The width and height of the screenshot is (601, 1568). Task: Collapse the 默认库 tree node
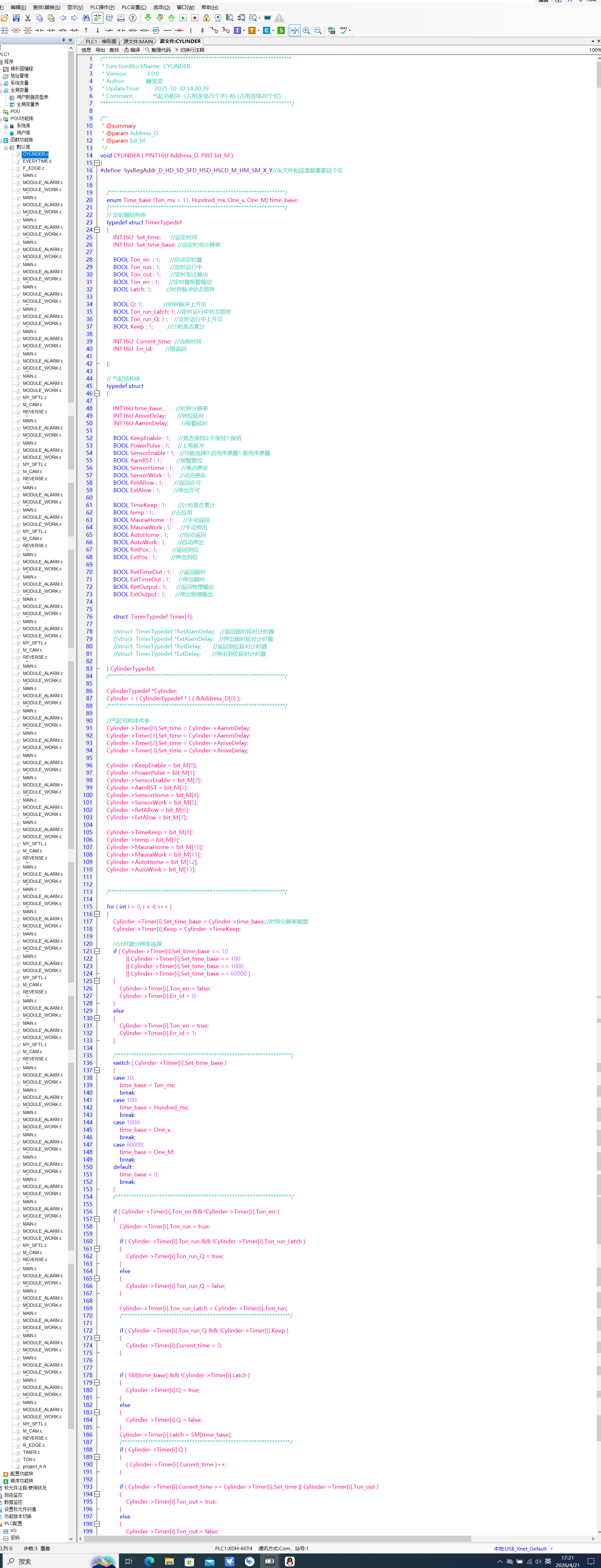(x=6, y=147)
